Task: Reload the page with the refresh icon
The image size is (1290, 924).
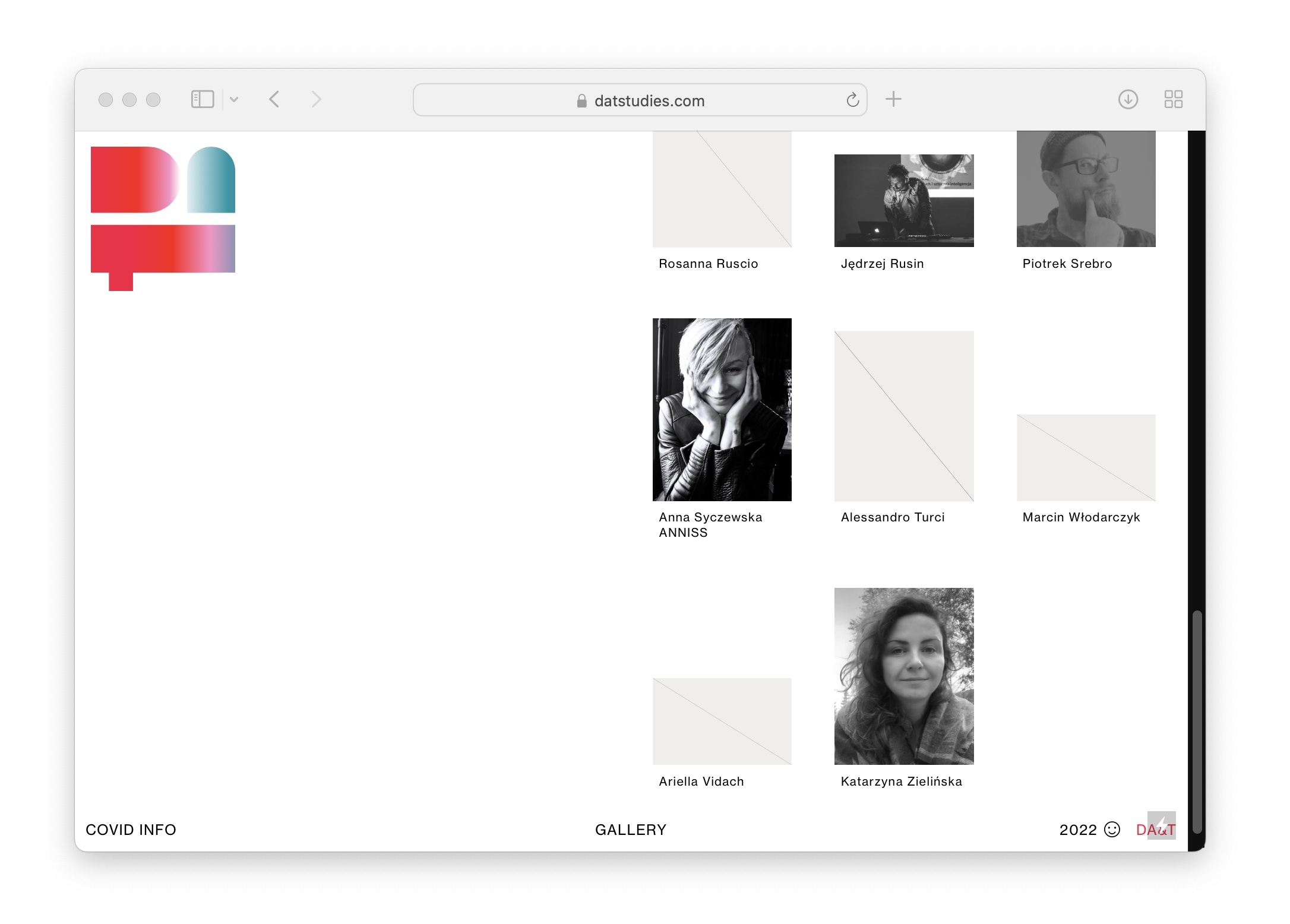Action: click(x=852, y=100)
